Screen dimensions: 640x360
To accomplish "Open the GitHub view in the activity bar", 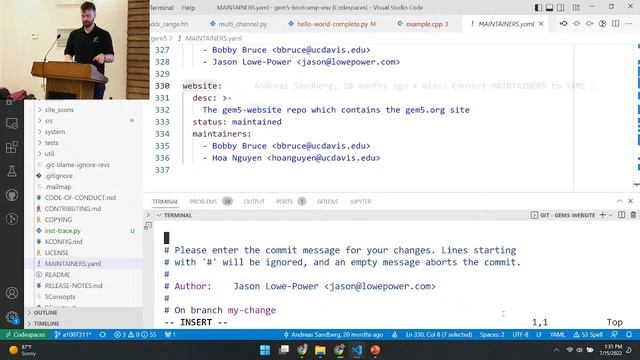I will point(12,195).
